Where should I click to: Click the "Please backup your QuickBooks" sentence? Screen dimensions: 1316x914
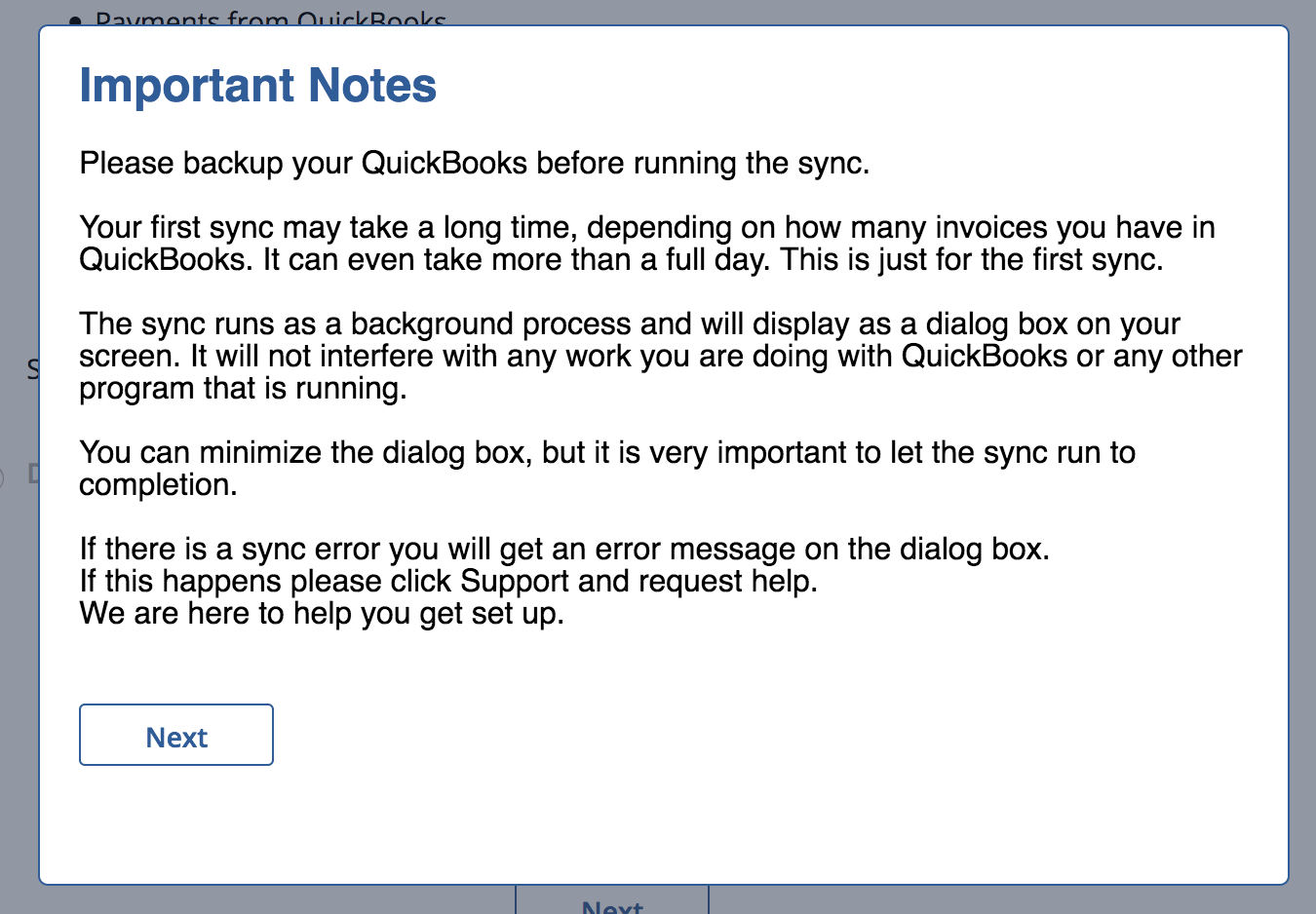coord(474,163)
